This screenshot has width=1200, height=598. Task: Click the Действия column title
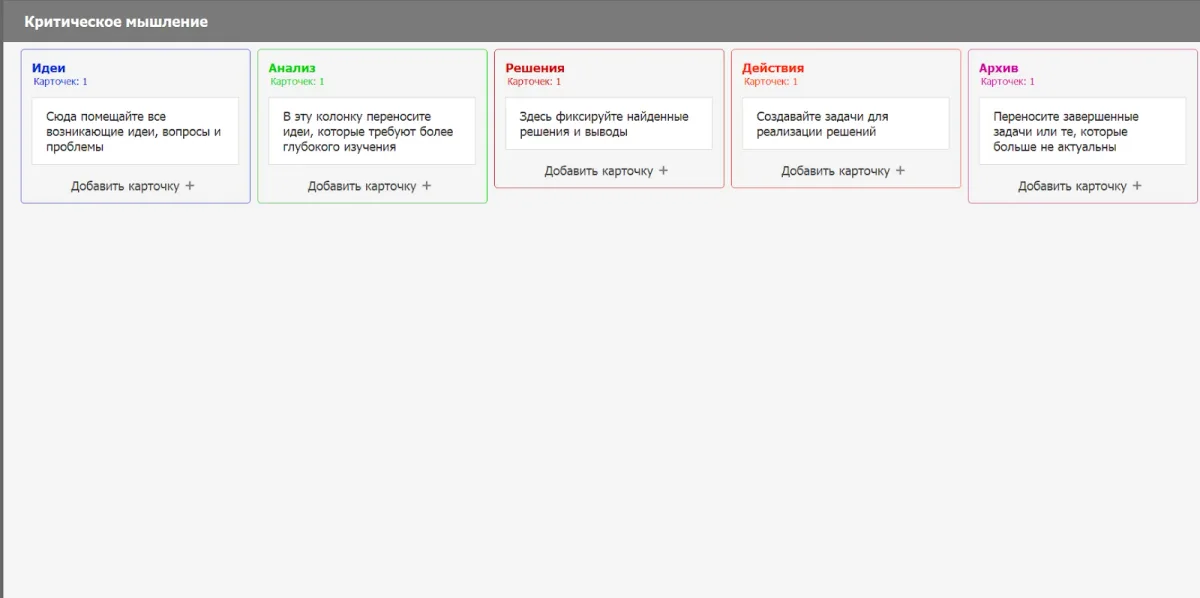773,68
